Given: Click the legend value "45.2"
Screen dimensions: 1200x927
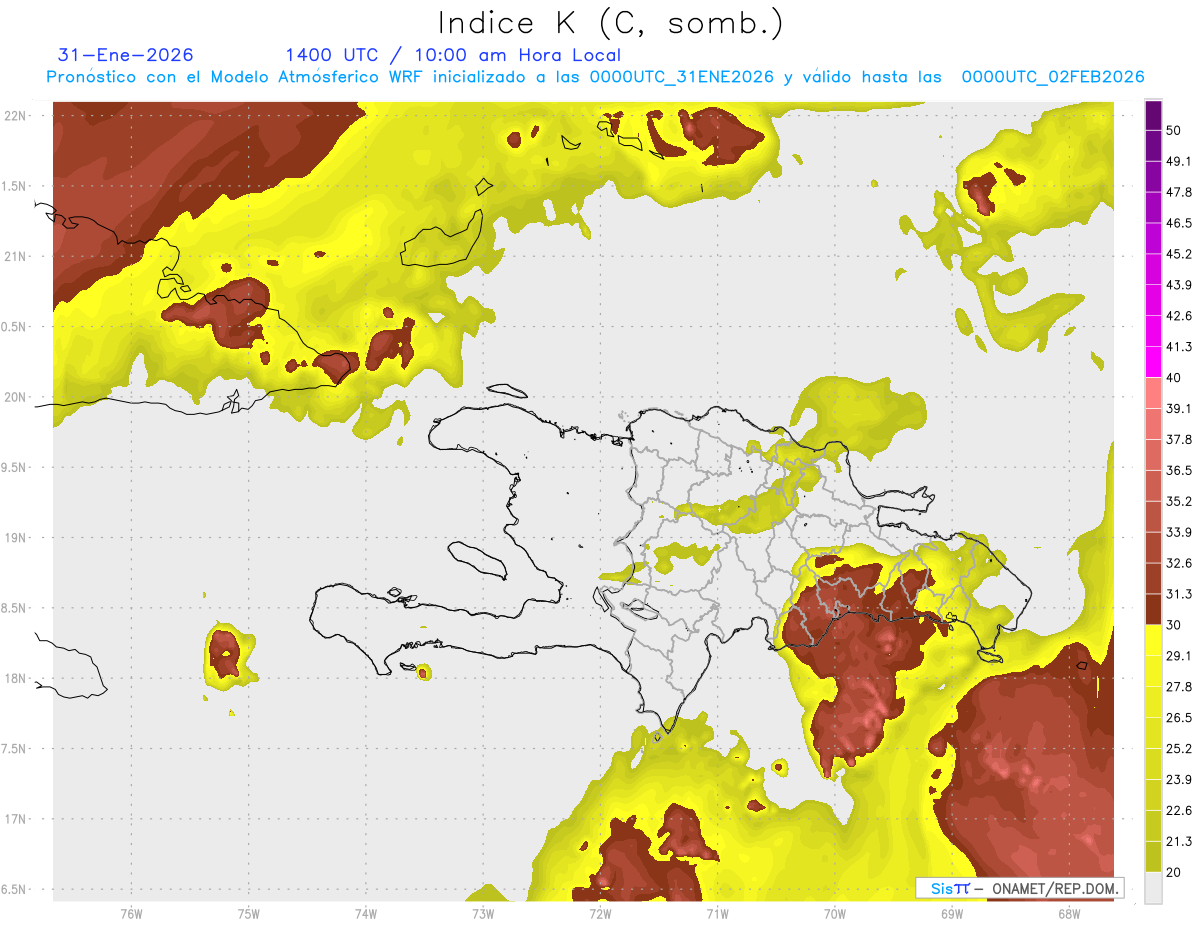Looking at the screenshot, I should tap(1179, 254).
